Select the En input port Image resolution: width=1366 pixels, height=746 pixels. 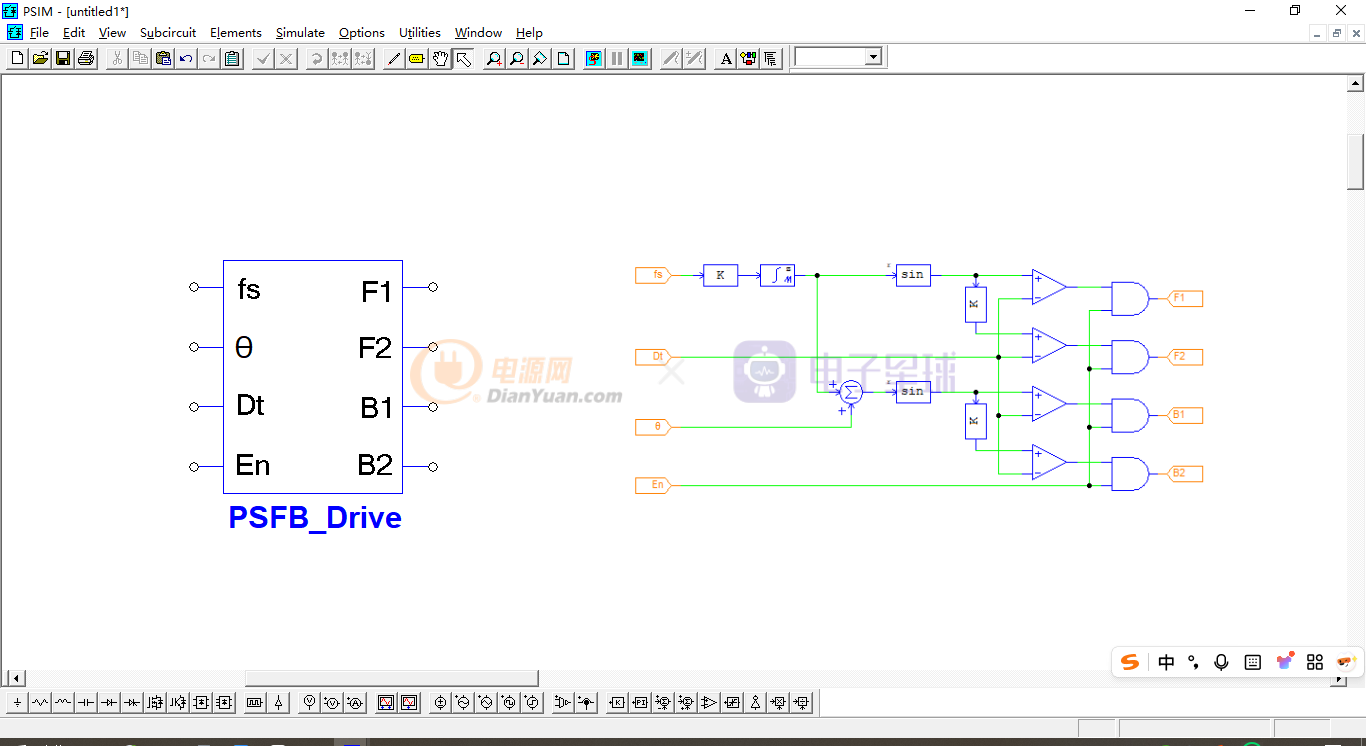(x=653, y=485)
